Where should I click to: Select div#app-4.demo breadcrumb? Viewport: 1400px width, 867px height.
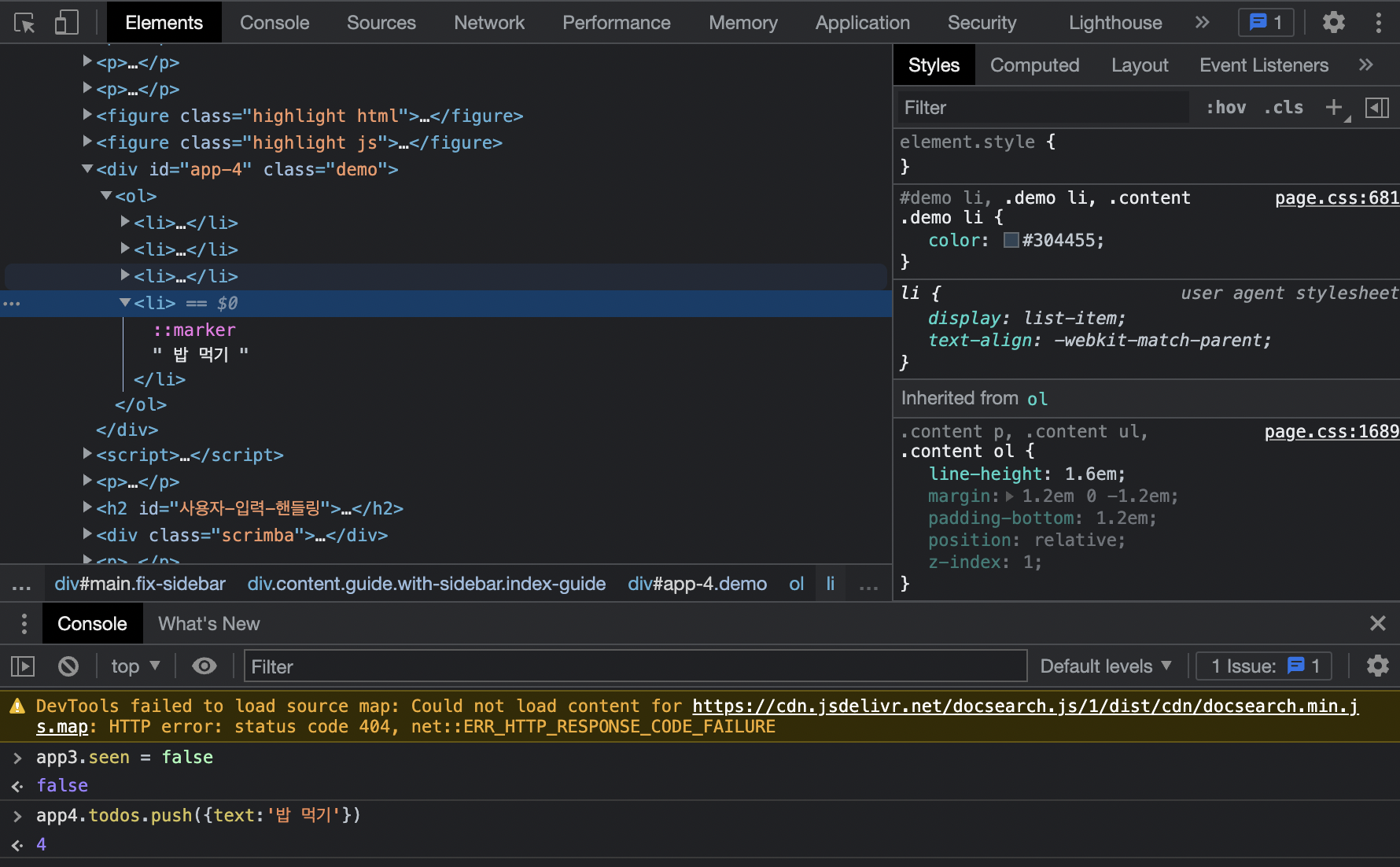[698, 584]
